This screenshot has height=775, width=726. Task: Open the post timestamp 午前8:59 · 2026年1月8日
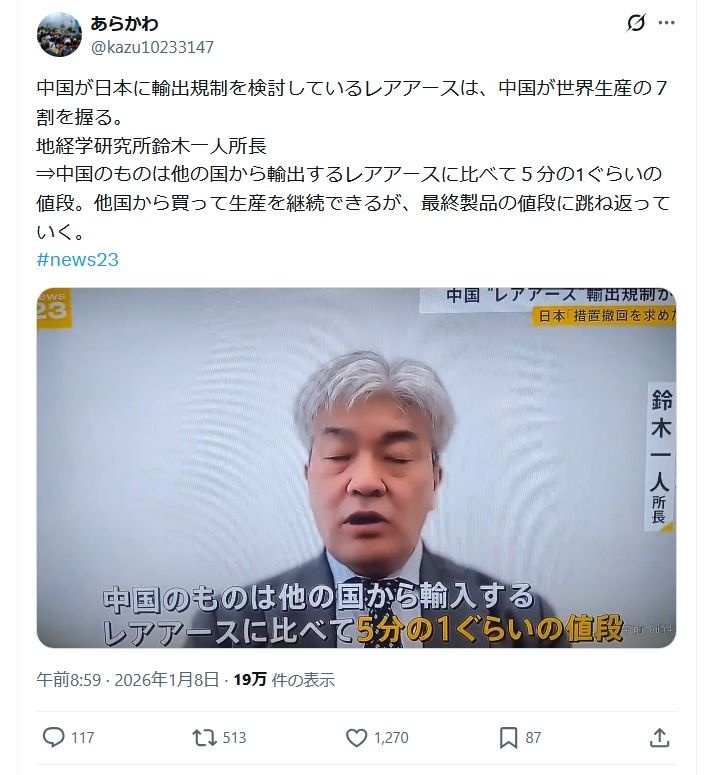click(128, 680)
